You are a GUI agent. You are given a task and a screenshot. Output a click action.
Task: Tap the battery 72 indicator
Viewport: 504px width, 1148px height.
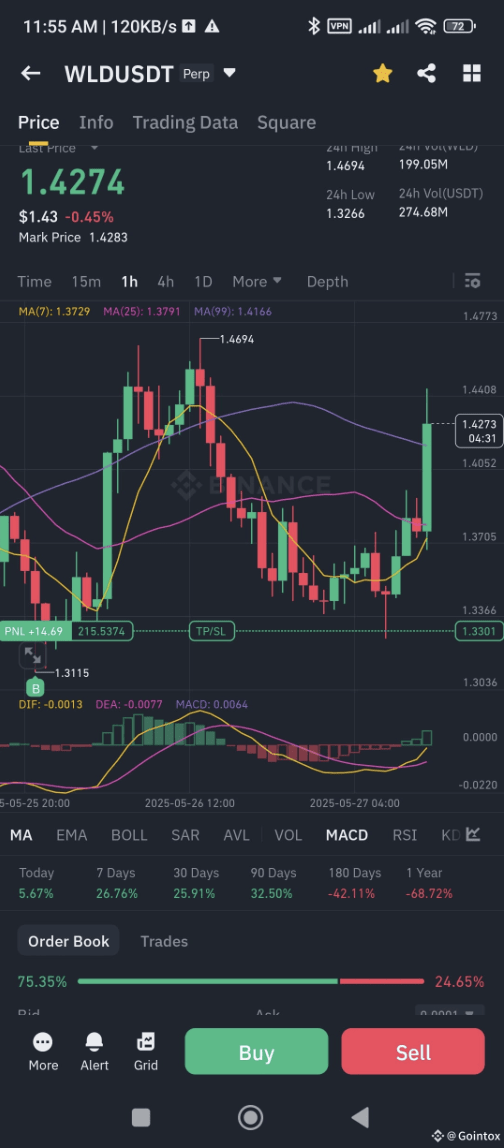(459, 26)
